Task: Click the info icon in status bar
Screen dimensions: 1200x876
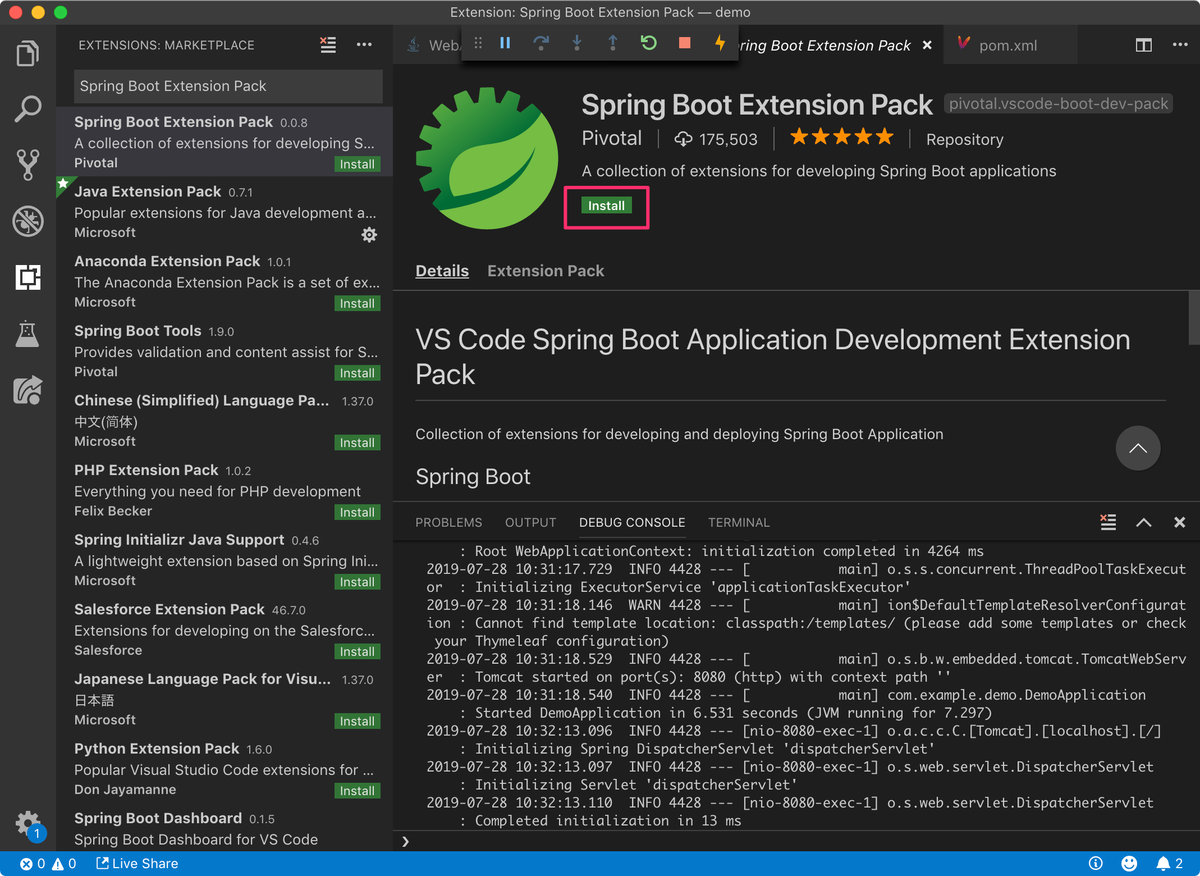Action: coord(1096,864)
